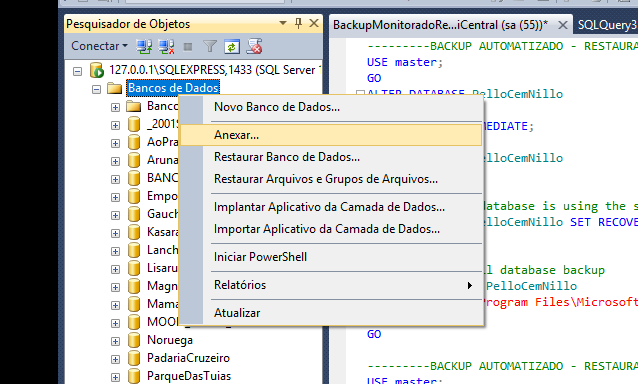638x384 pixels.
Task: Close the BackupMonitoradoRe...iCentral tab
Action: (x=562, y=25)
